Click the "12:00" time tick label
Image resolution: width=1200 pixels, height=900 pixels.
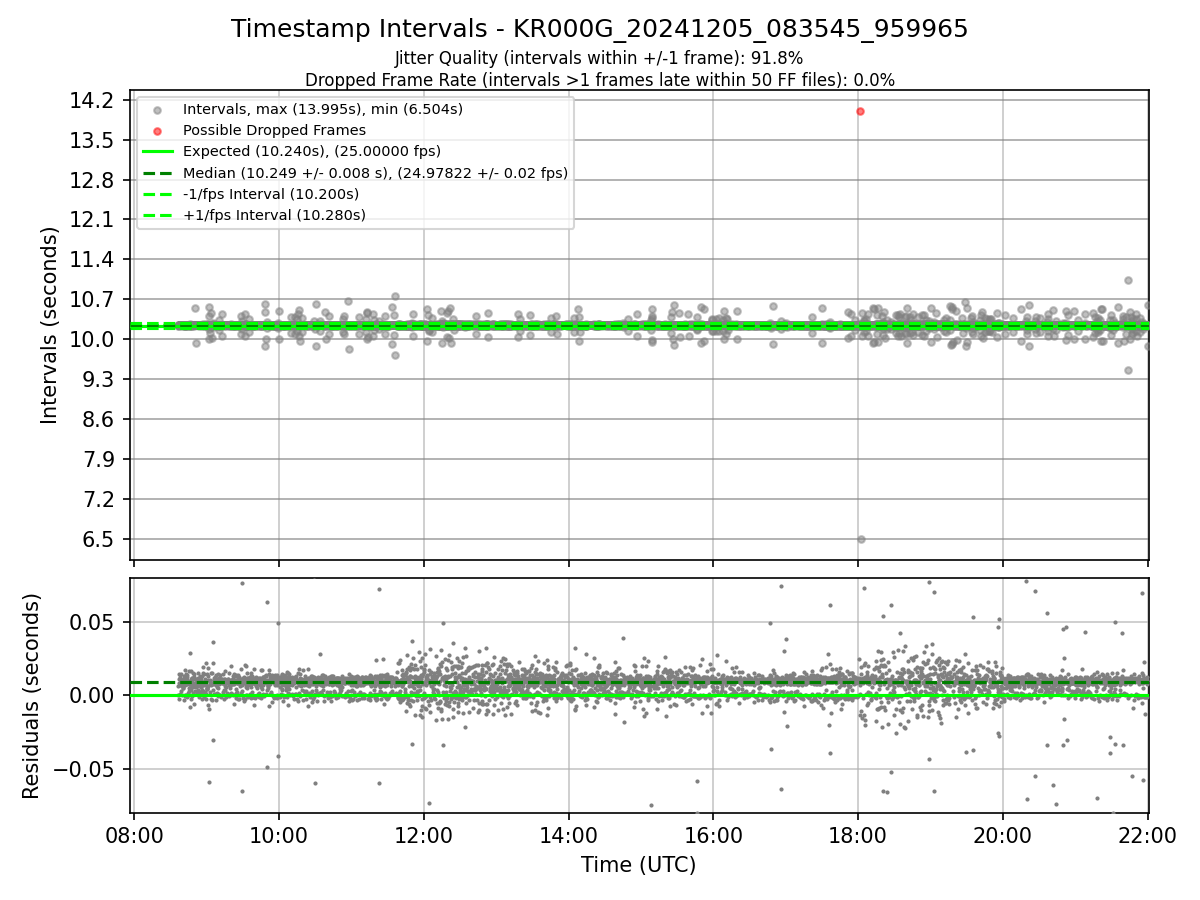point(424,836)
